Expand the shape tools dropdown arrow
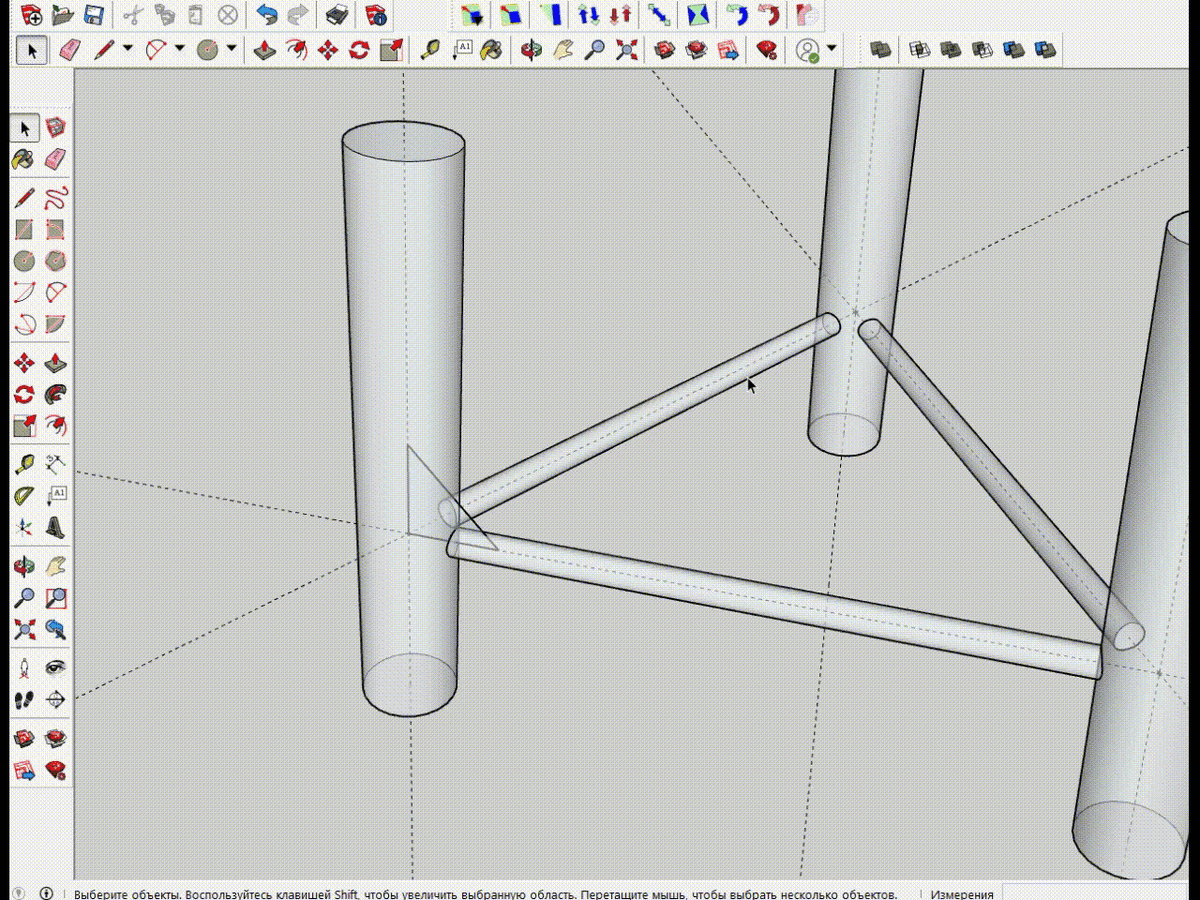This screenshot has height=900, width=1200. click(232, 48)
